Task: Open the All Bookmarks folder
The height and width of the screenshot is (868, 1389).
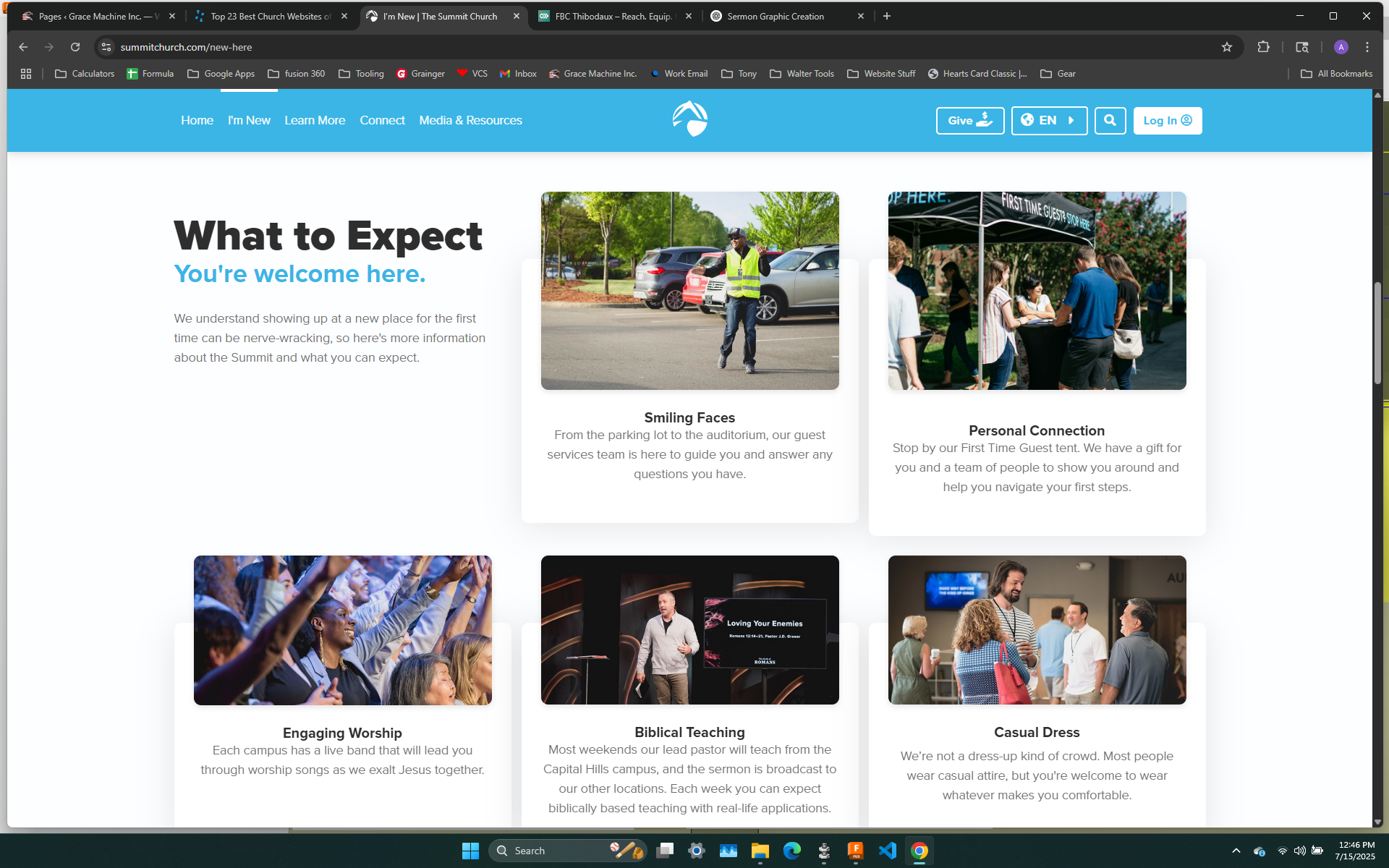Action: tap(1336, 74)
